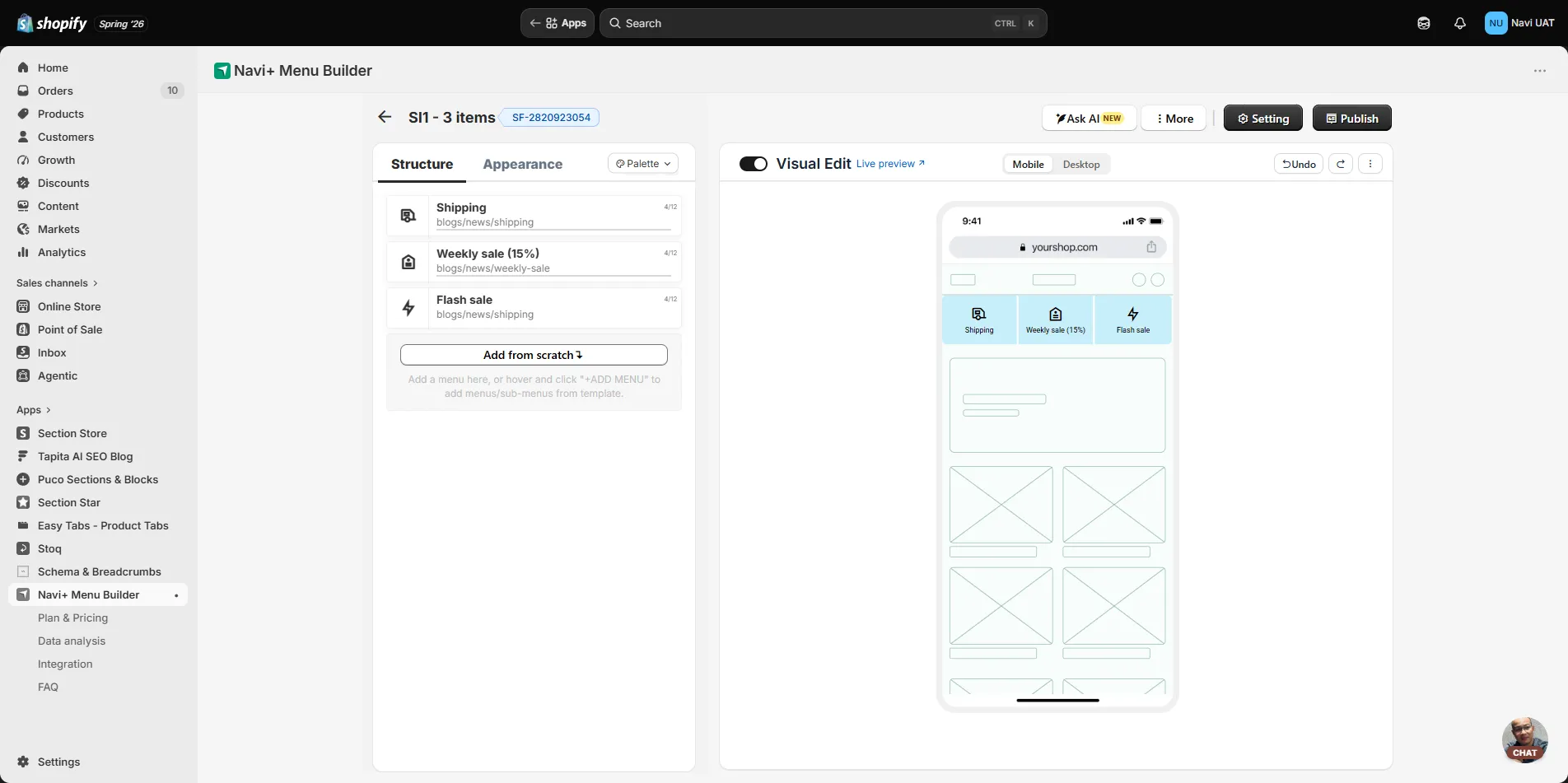Select Shipping icon in phone preview
This screenshot has height=783, width=1568.
(979, 314)
